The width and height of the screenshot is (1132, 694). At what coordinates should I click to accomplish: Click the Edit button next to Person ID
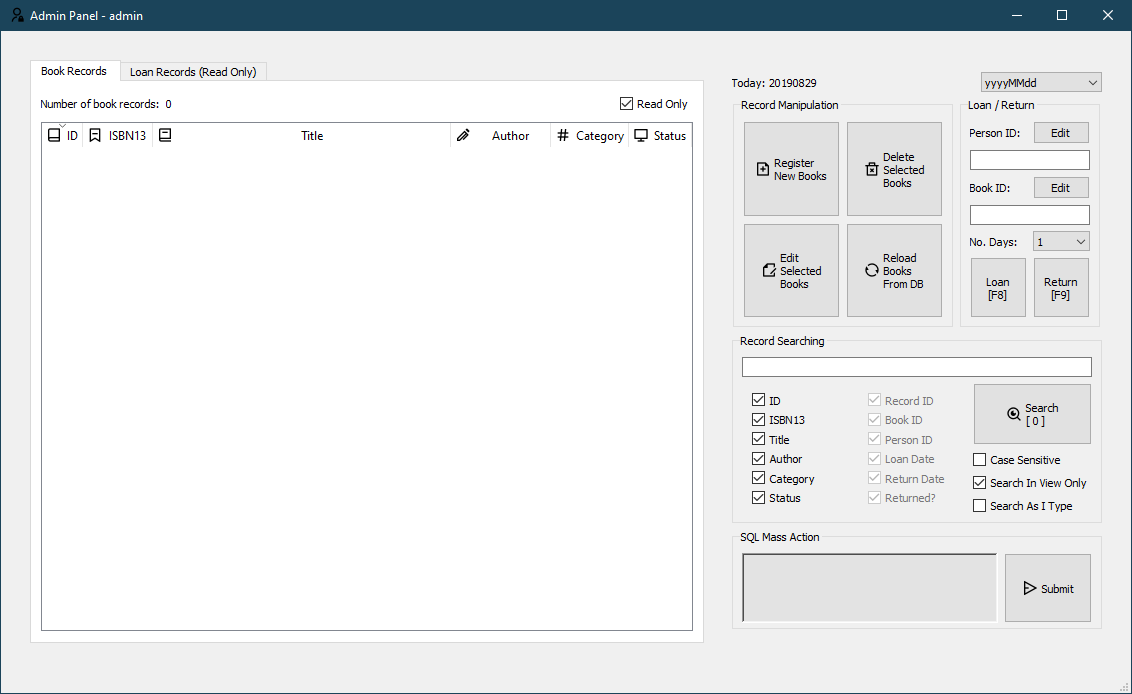pos(1061,132)
